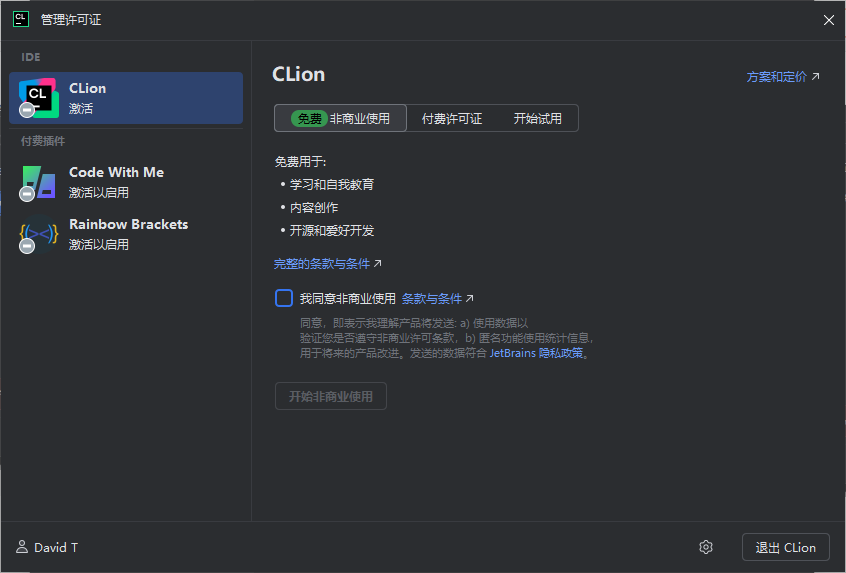846x573 pixels.
Task: Close the 管理许可证 dialog
Action: [829, 20]
